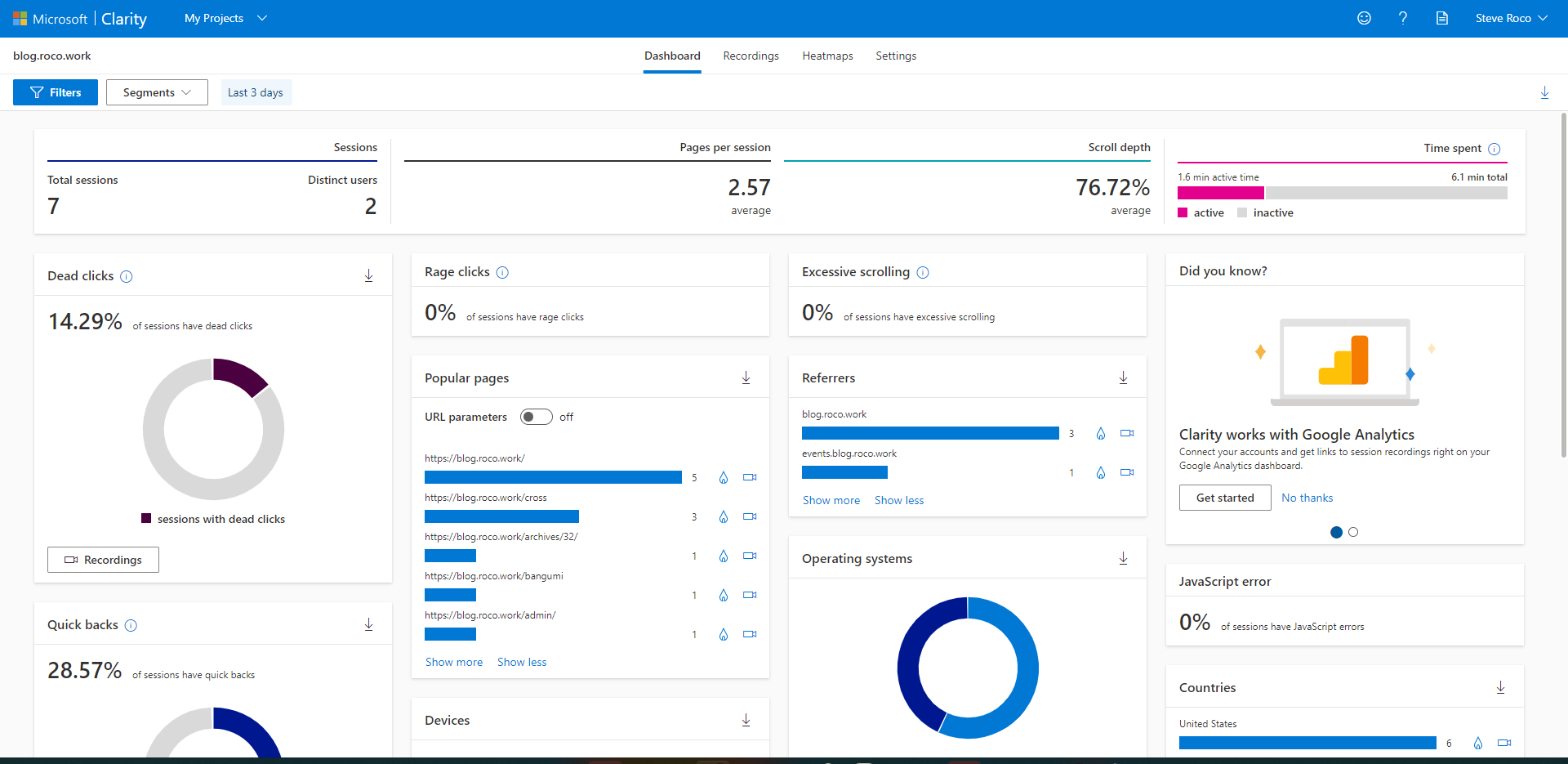Open the help question mark icon
Screen dimensions: 1568x764
pos(1403,18)
